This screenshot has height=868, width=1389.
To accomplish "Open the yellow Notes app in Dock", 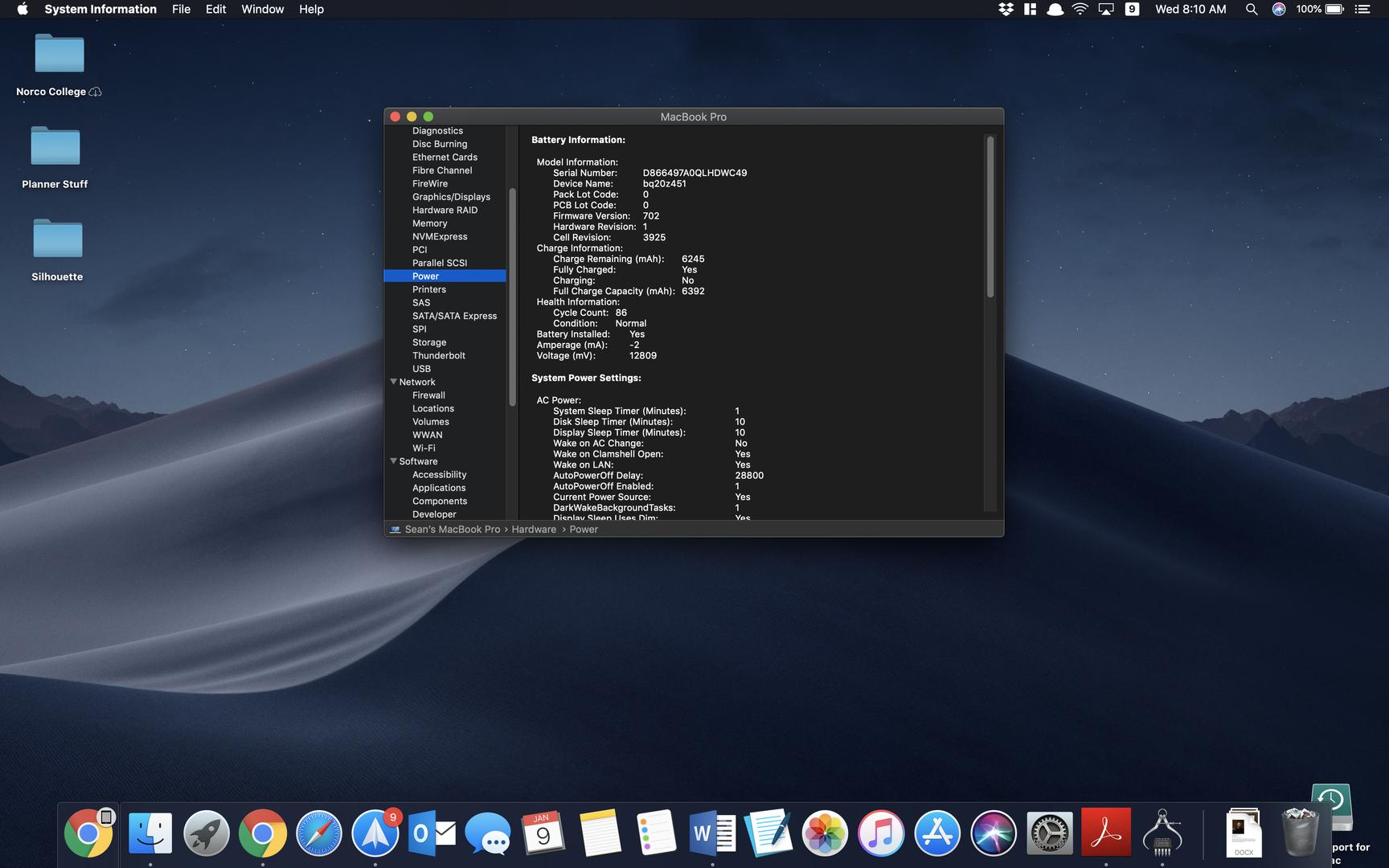I will click(600, 833).
